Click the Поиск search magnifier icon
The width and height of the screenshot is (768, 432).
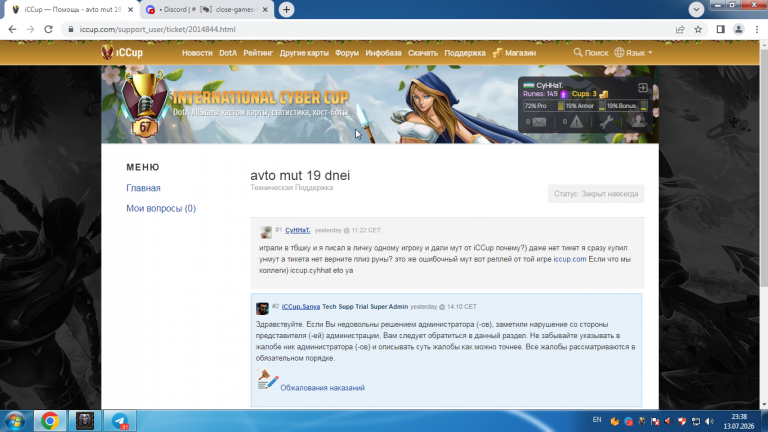pyautogui.click(x=578, y=52)
